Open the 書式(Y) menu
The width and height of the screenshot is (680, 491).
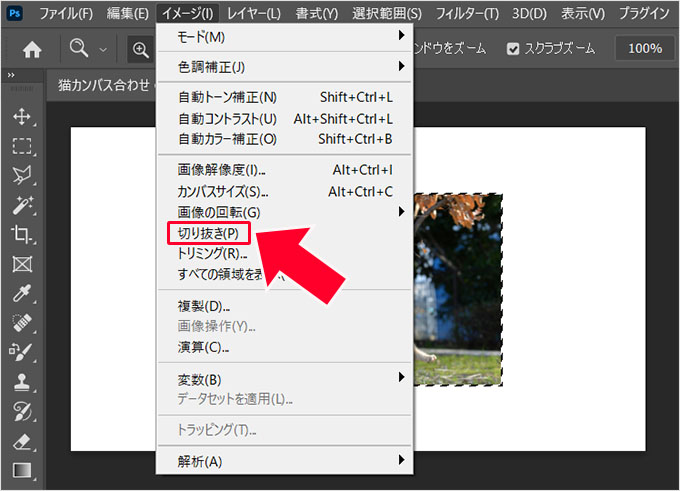click(x=317, y=14)
